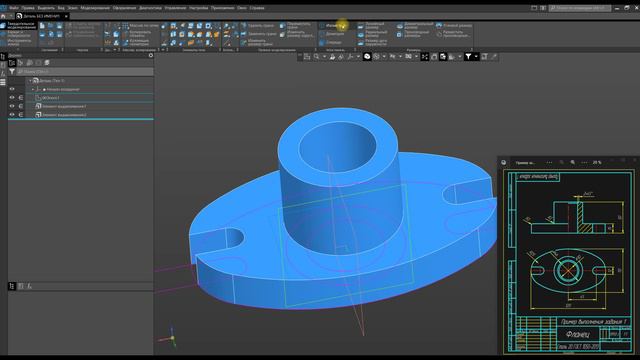640x360 pixels.
Task: Click the zoom magnifier in drawing preview window
Action: pos(573,162)
